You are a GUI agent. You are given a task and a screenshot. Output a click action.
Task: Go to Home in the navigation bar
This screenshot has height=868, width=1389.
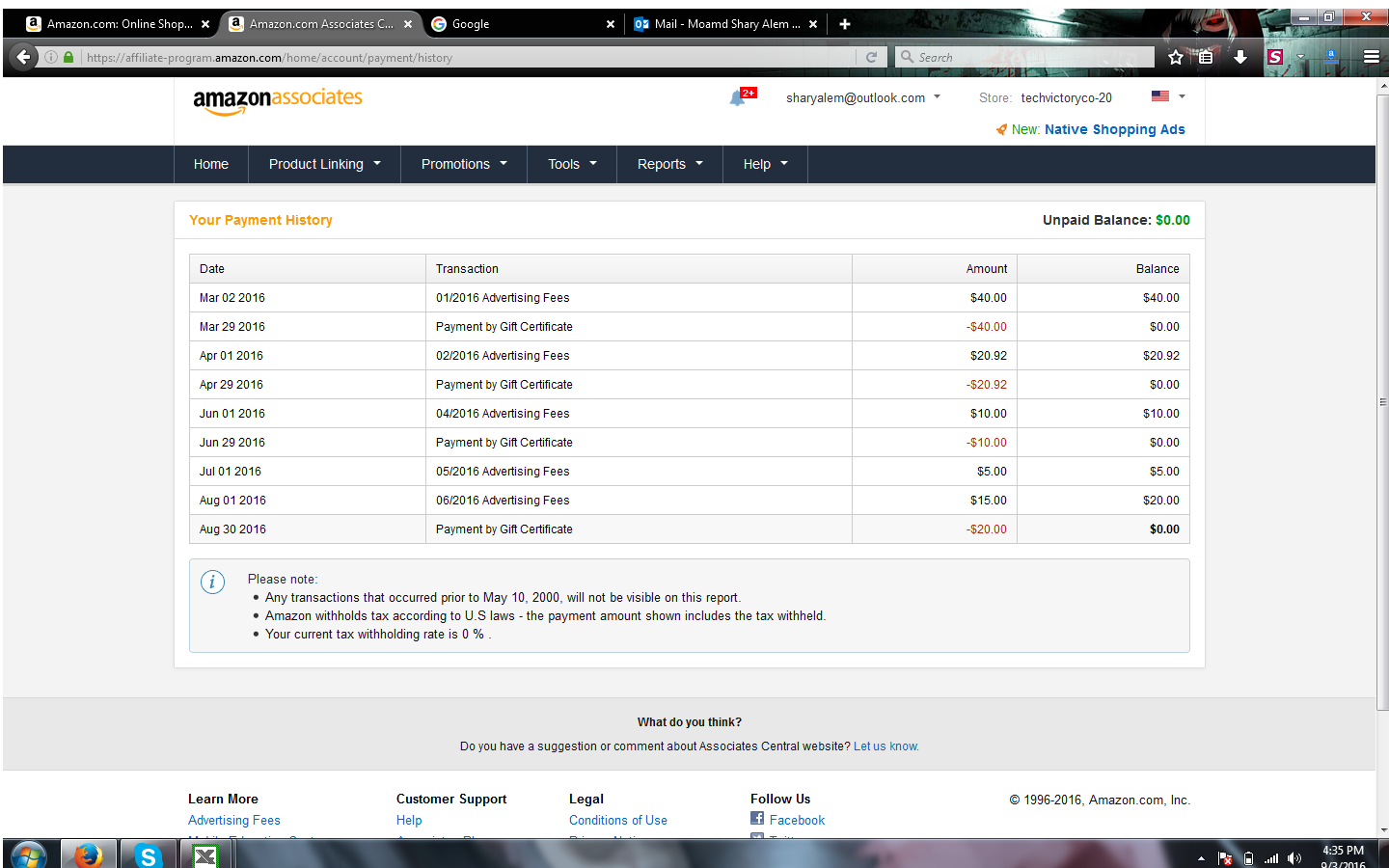point(211,164)
